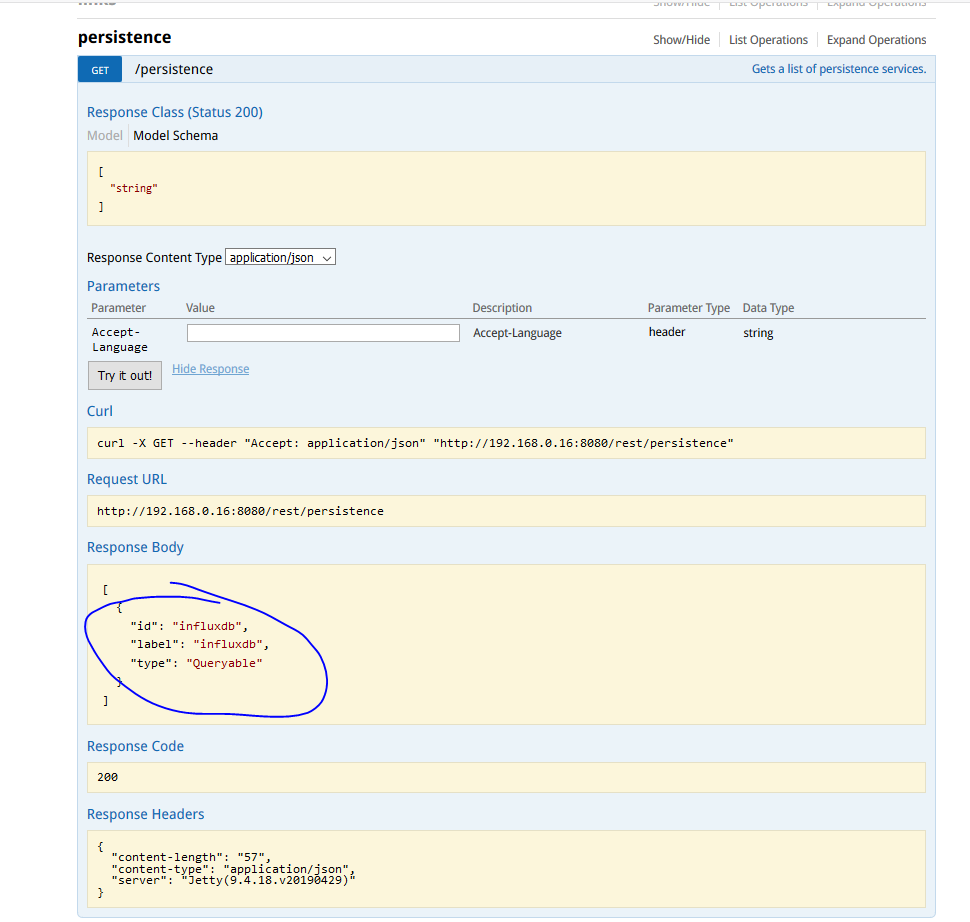Viewport: 970px width, 922px height.
Task: Click 'Gets a list of persistence services' description
Action: pyautogui.click(x=838, y=70)
